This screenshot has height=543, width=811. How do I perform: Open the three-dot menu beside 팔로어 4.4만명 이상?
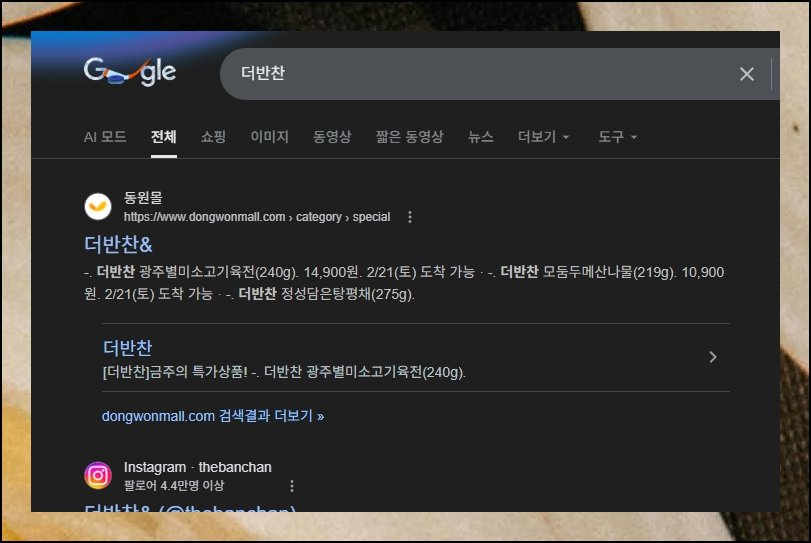(x=292, y=486)
